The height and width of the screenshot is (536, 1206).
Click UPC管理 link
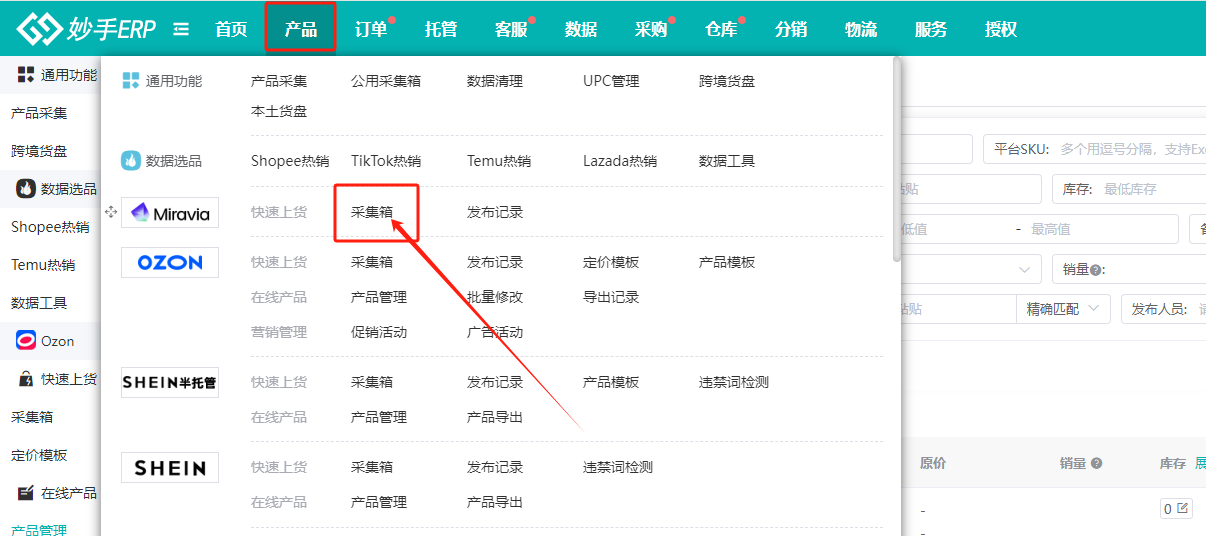click(x=611, y=81)
